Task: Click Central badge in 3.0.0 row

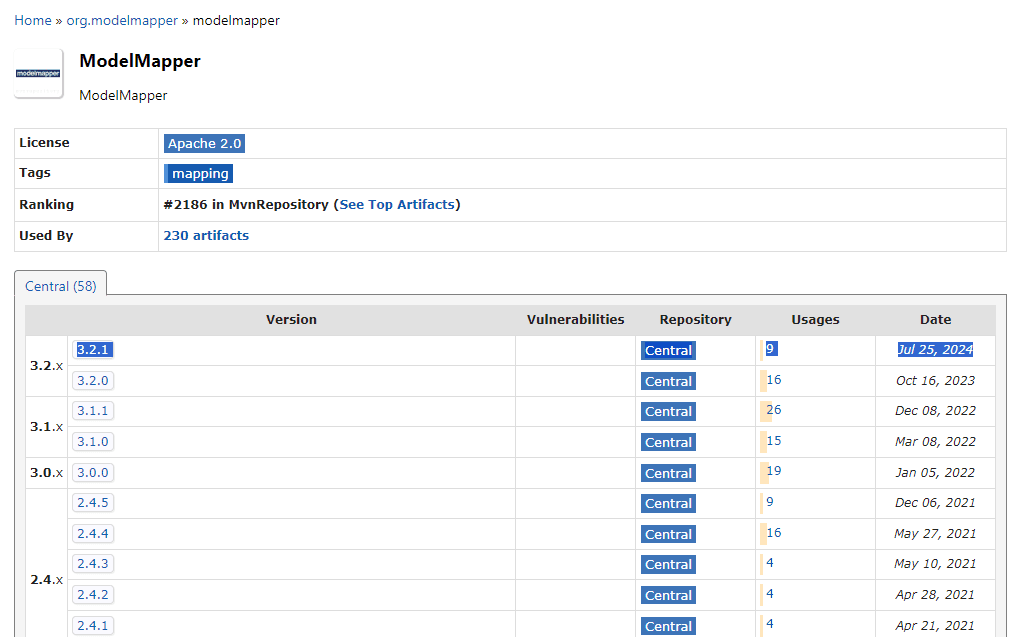Action: (x=668, y=473)
